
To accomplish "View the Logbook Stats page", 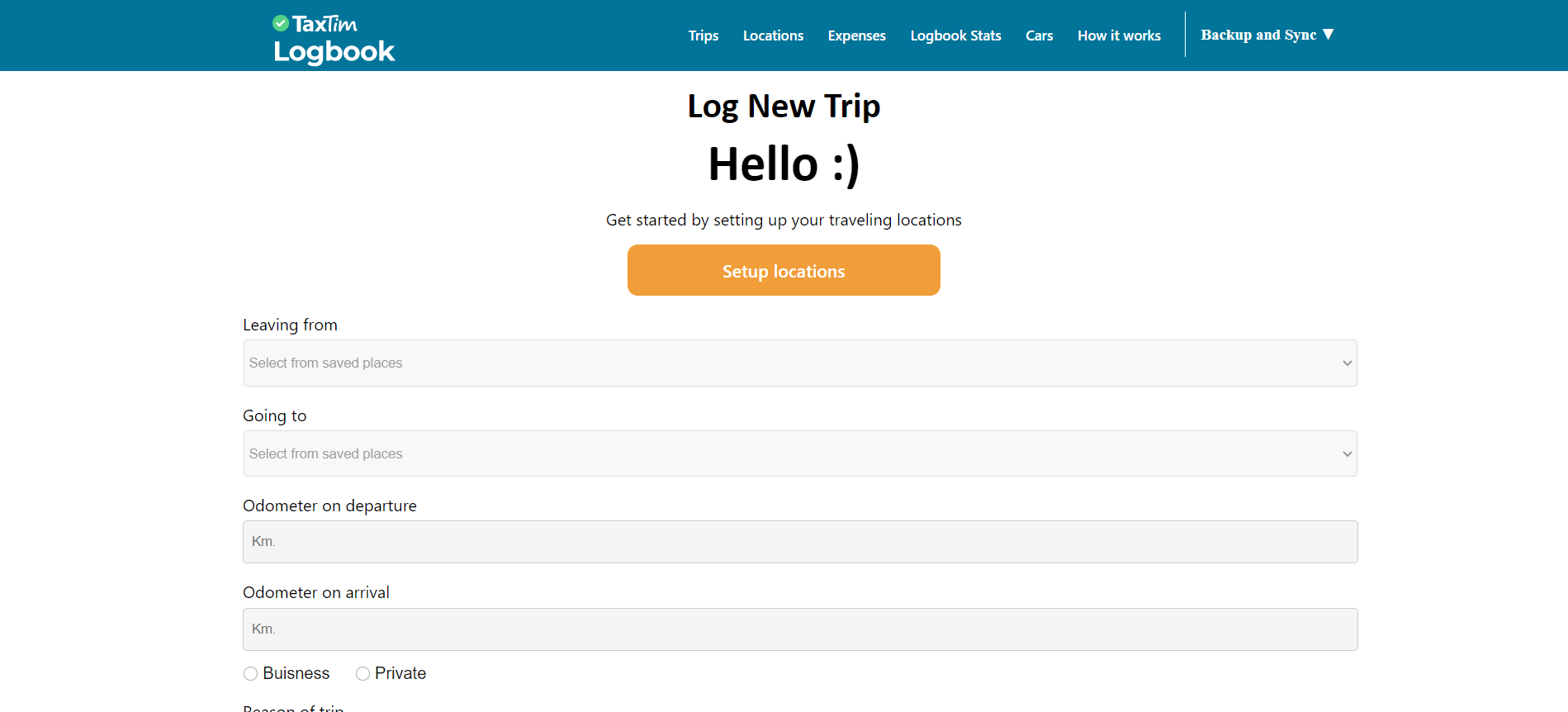I will pyautogui.click(x=955, y=36).
